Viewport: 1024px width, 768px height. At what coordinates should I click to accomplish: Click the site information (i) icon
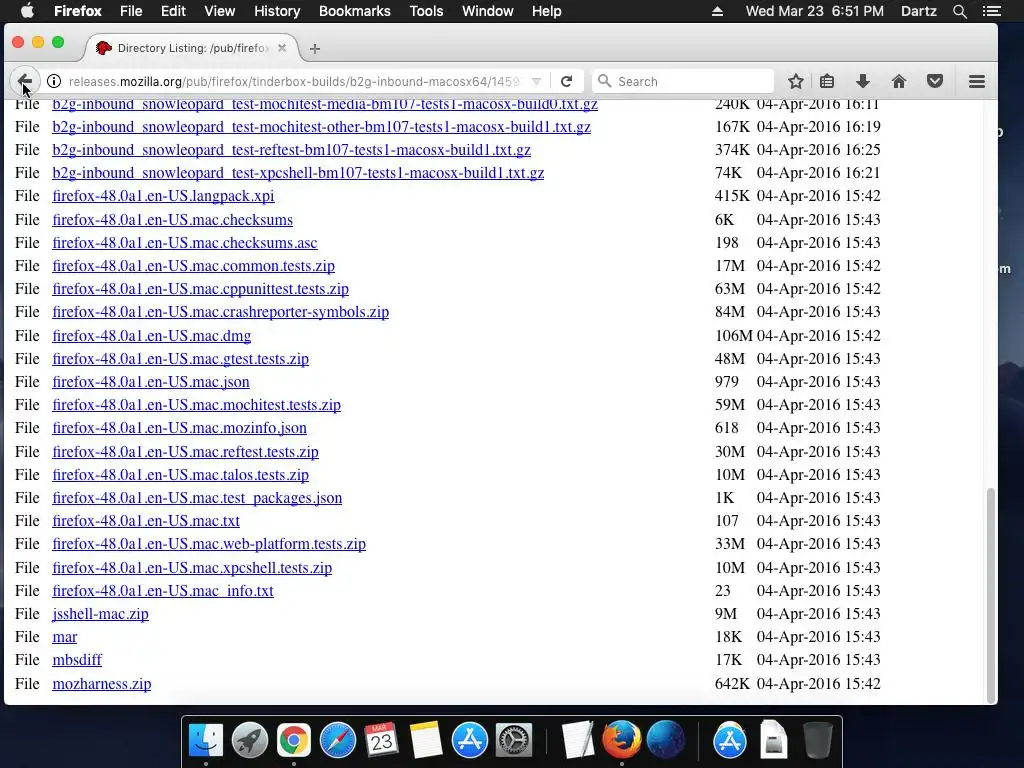tap(54, 81)
